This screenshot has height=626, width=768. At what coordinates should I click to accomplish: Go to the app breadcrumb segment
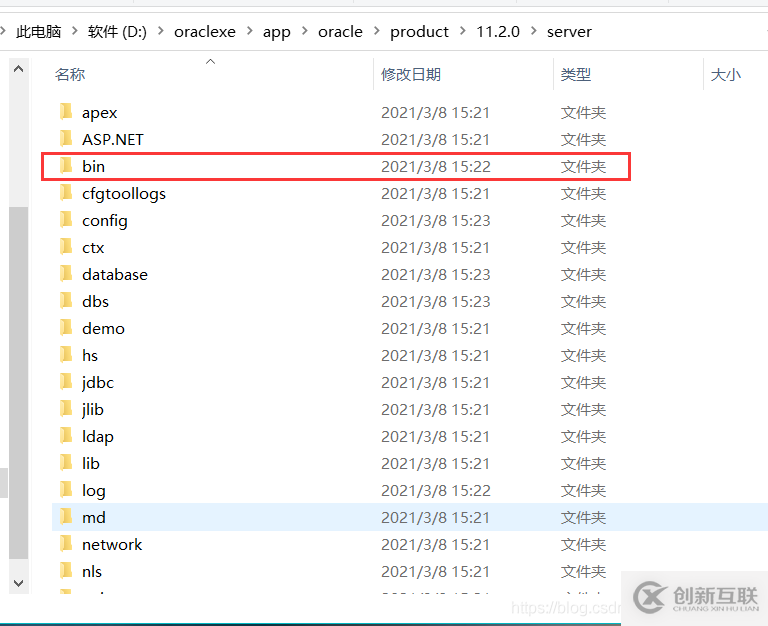tap(277, 32)
